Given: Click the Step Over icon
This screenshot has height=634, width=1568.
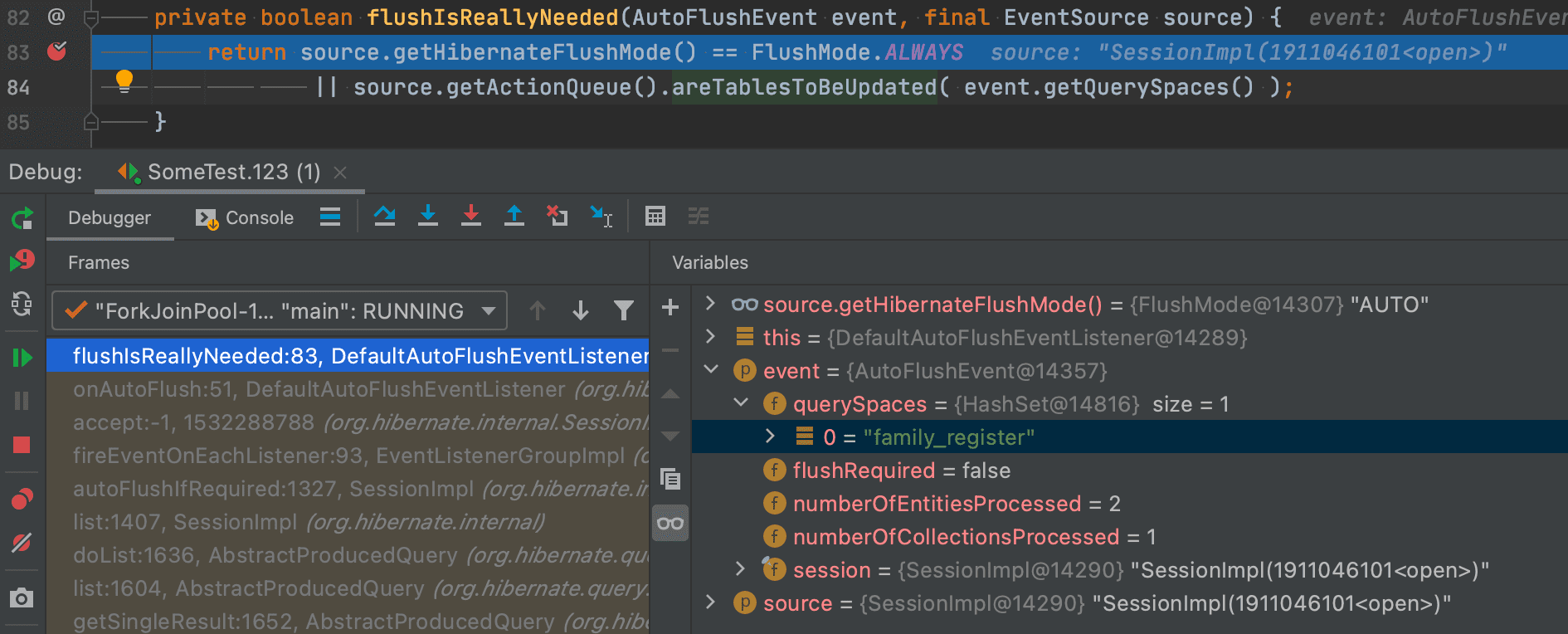Looking at the screenshot, I should [385, 217].
